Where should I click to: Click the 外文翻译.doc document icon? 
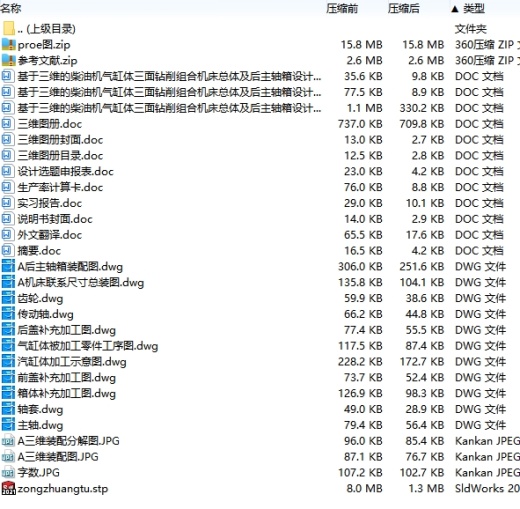pyautogui.click(x=8, y=235)
